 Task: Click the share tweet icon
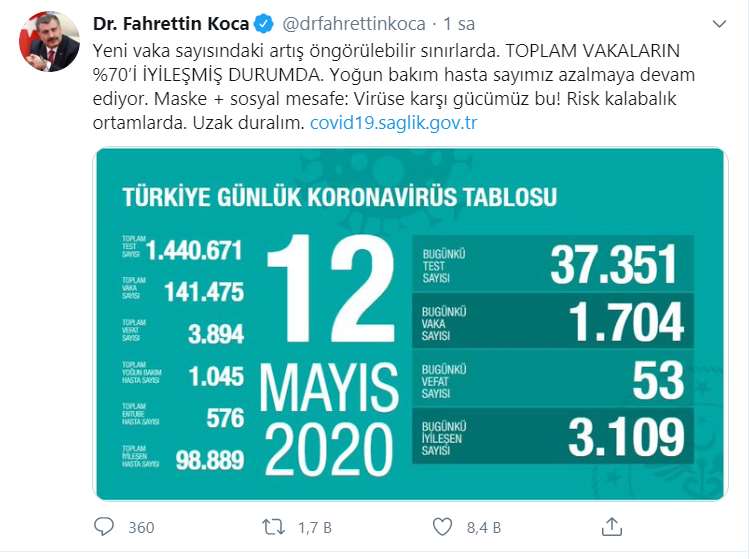click(611, 526)
